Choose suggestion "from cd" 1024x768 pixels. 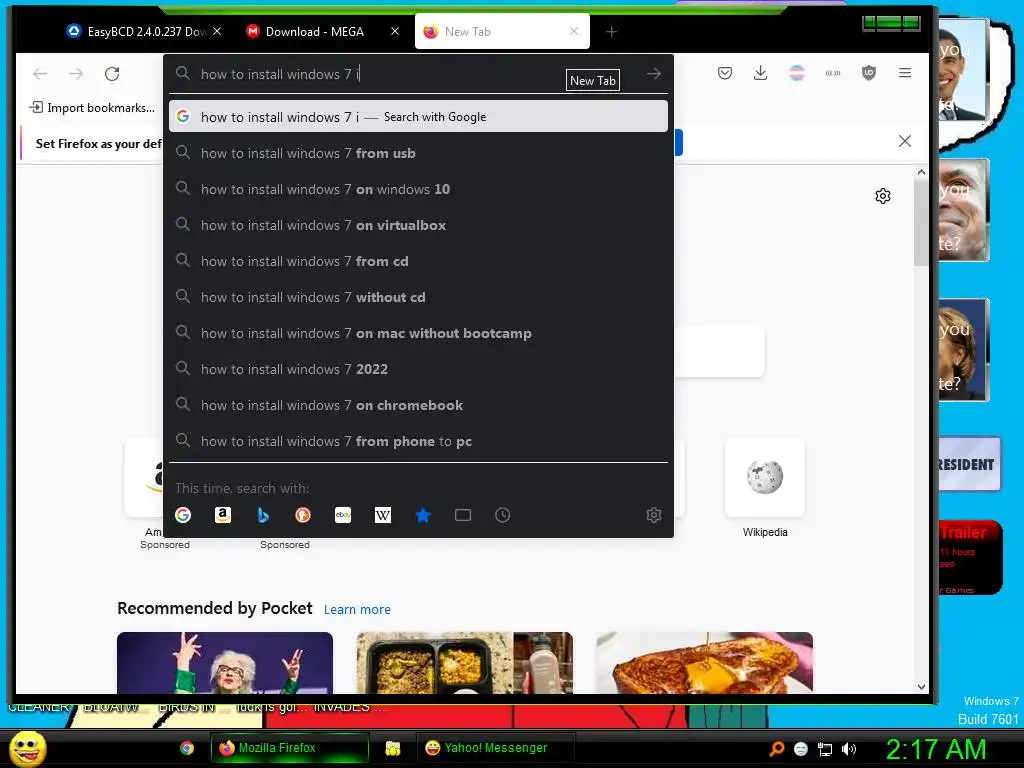[418, 261]
